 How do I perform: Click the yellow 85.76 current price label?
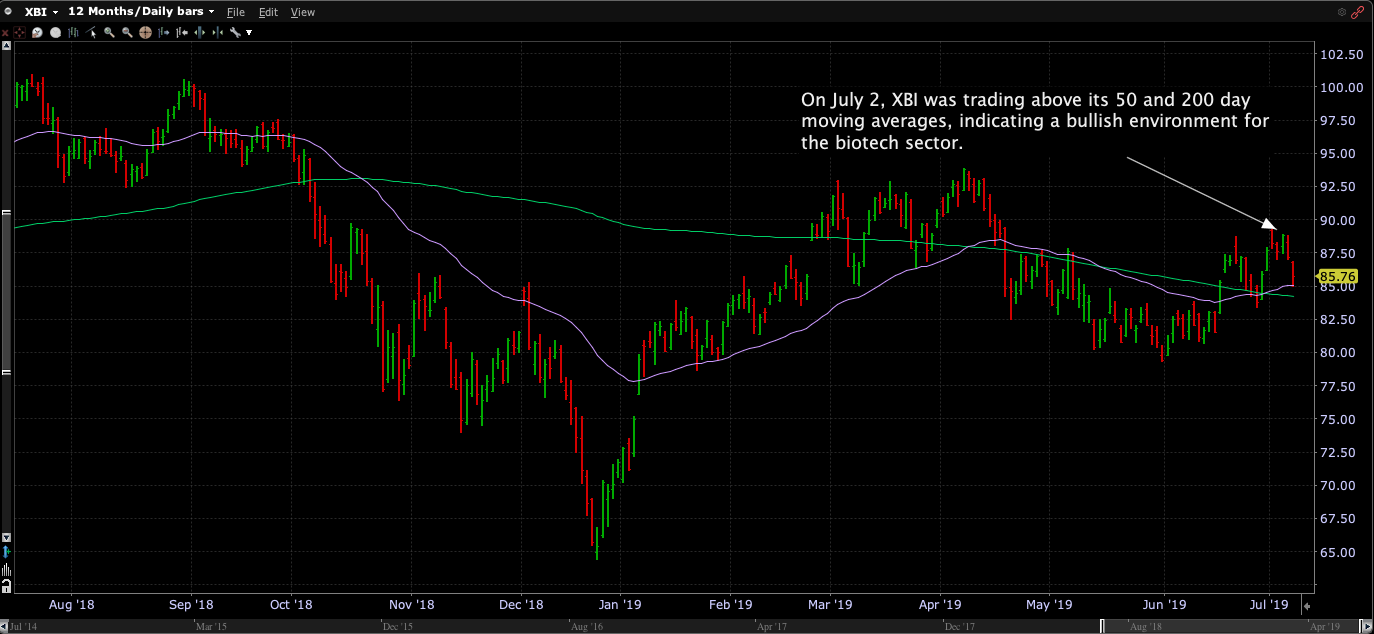[x=1336, y=276]
